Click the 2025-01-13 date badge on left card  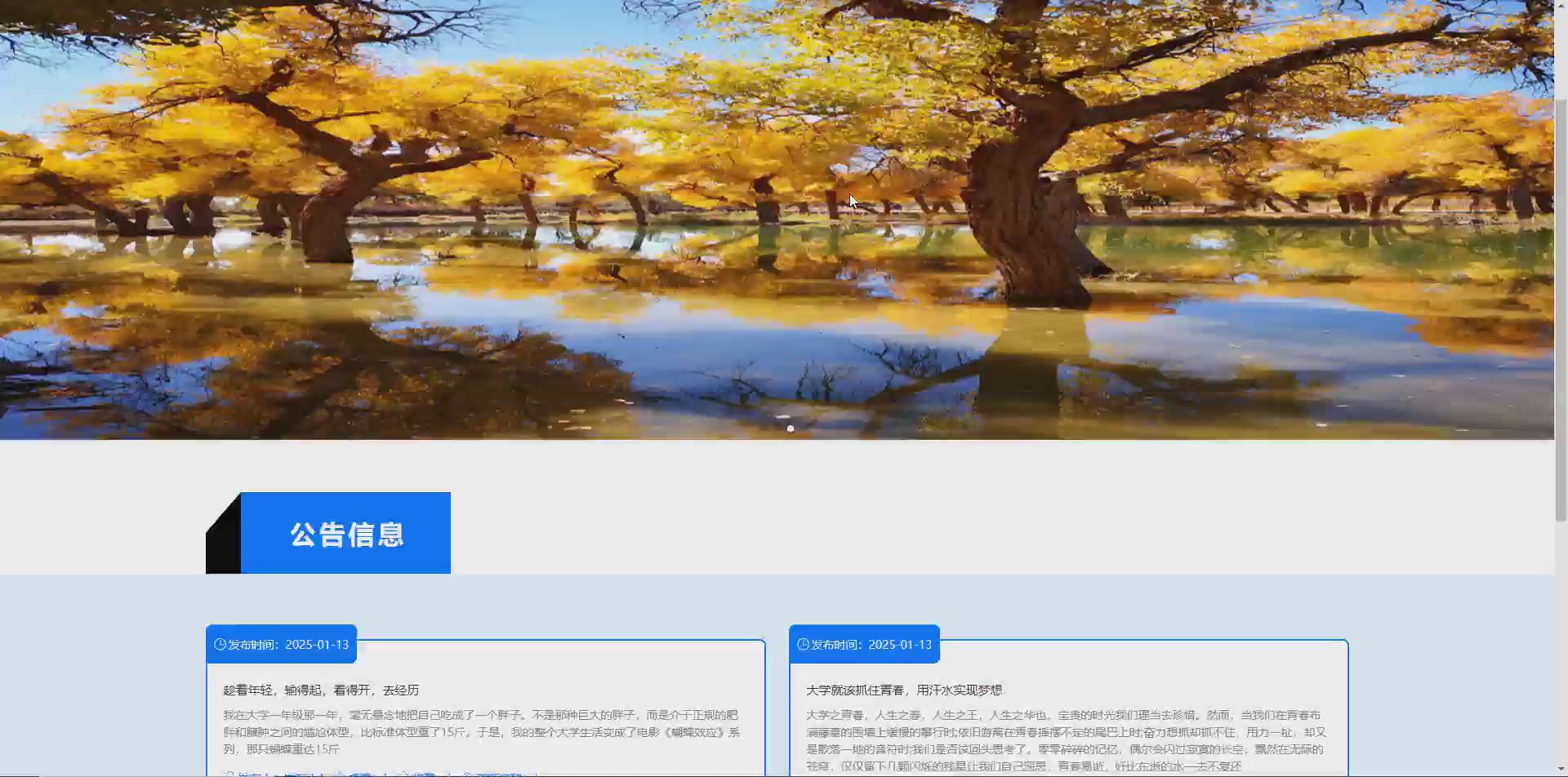(282, 644)
